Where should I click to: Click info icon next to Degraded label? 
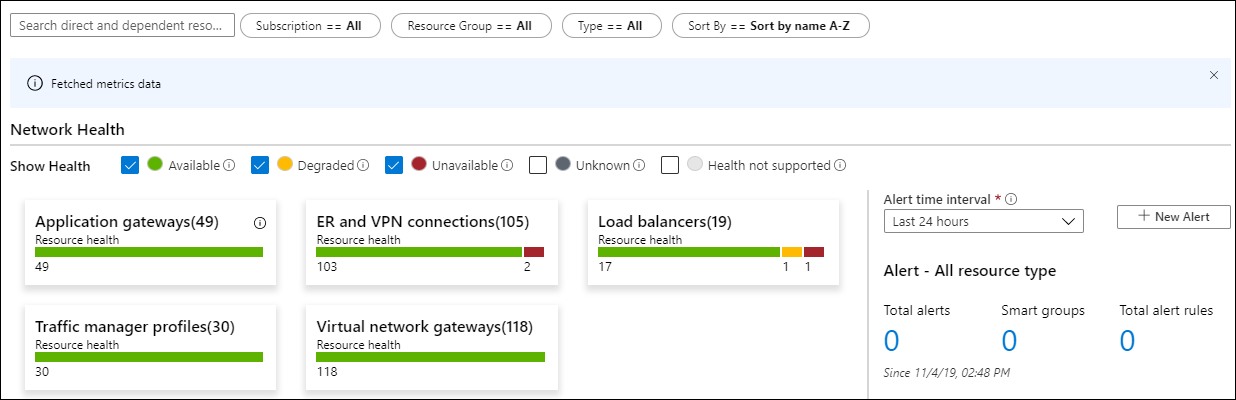(x=363, y=166)
